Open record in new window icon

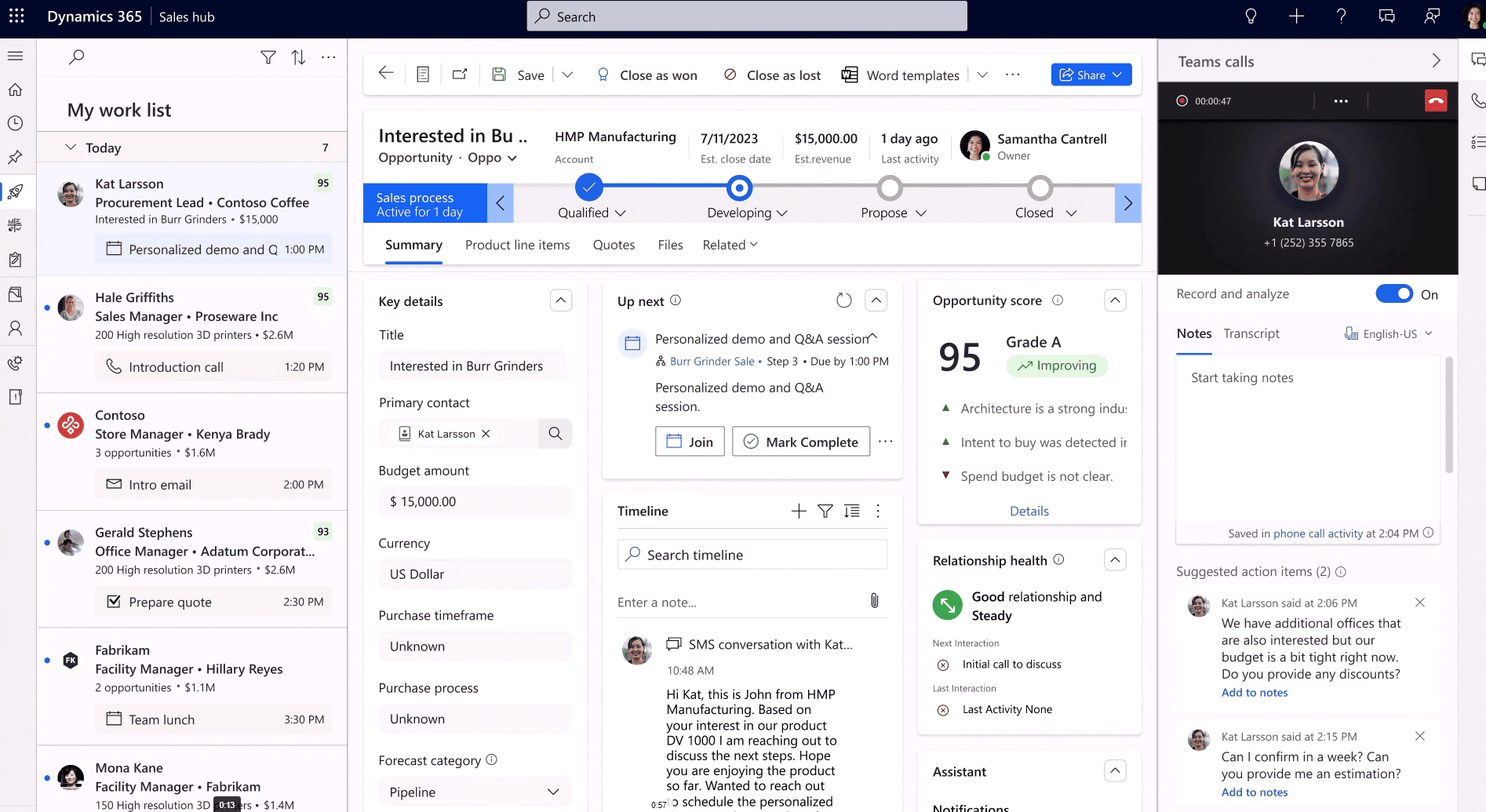[x=460, y=75]
